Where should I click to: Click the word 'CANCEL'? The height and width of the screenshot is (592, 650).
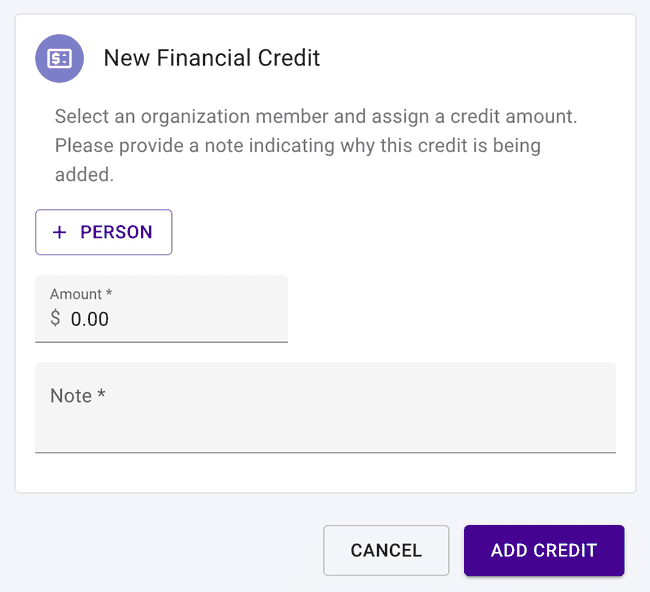(x=386, y=550)
